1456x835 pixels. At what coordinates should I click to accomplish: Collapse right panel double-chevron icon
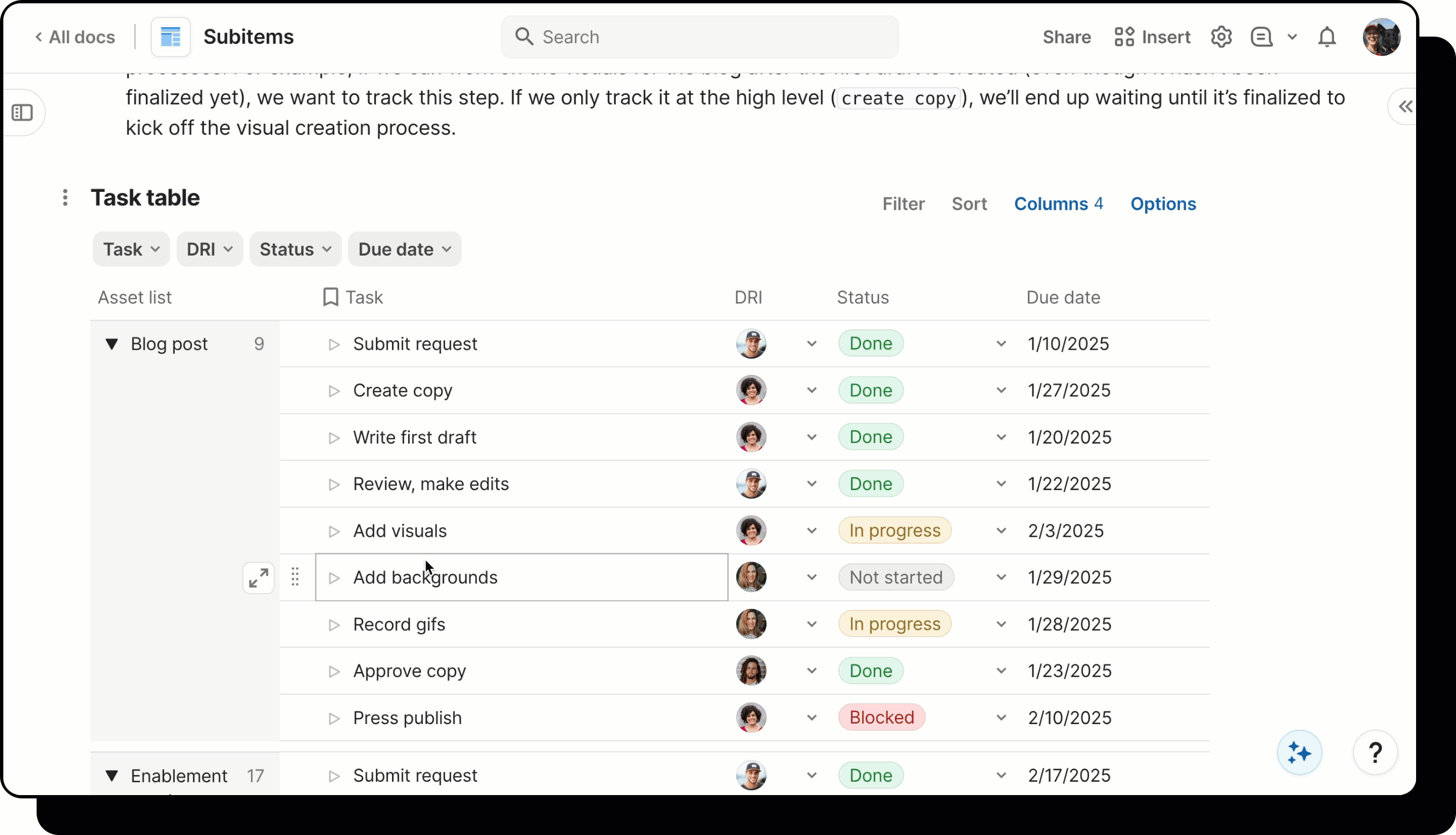pos(1404,106)
